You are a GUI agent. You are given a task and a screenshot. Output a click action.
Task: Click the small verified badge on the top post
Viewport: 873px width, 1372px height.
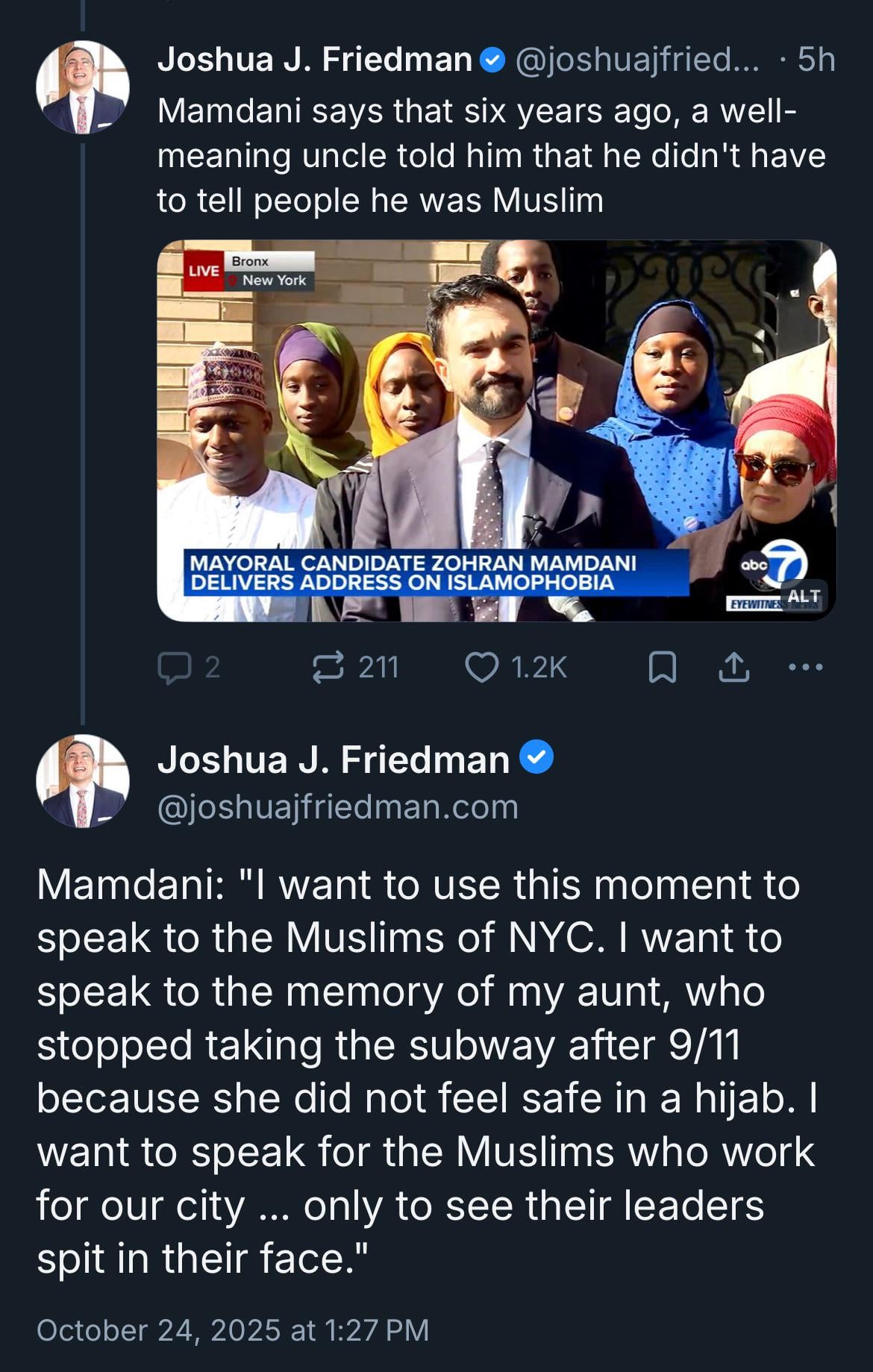[492, 60]
